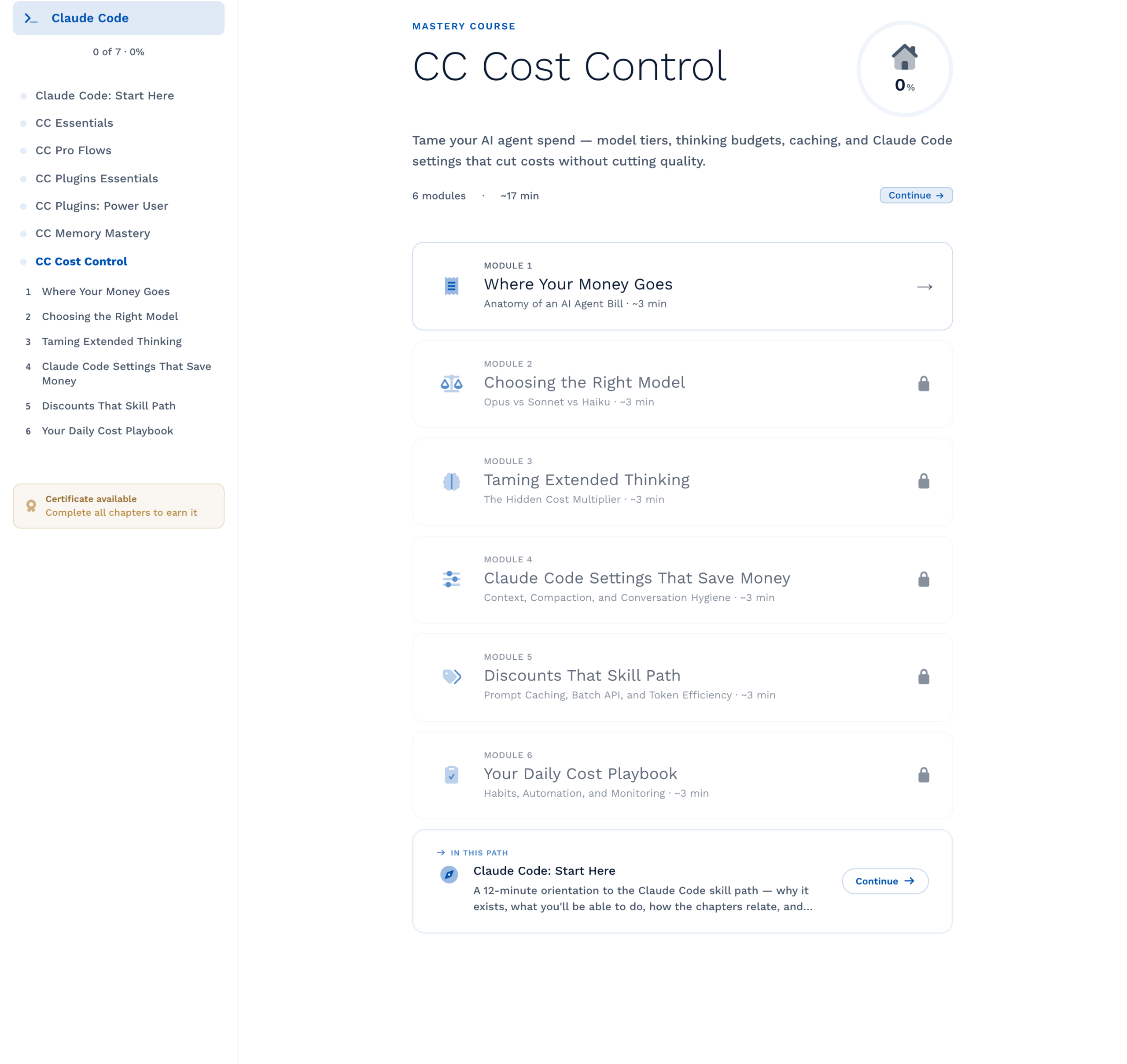Expand CC Essentials course in sidebar
Viewport: 1127px width, 1064px height.
[74, 123]
